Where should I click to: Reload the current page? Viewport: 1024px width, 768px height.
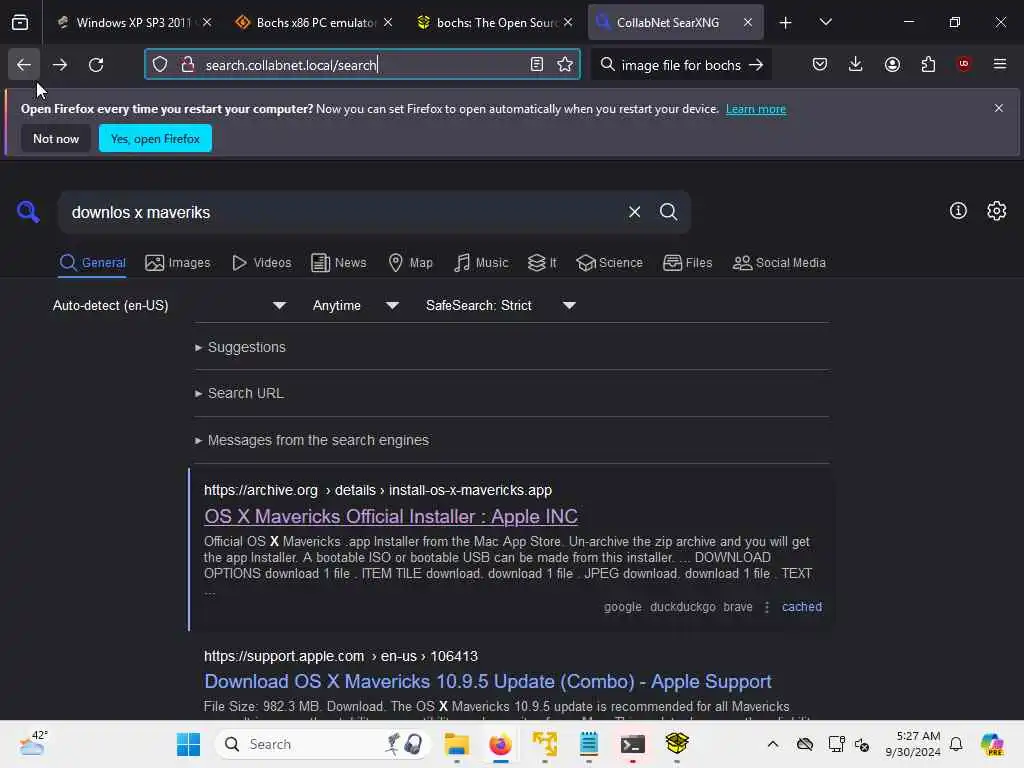(x=96, y=65)
